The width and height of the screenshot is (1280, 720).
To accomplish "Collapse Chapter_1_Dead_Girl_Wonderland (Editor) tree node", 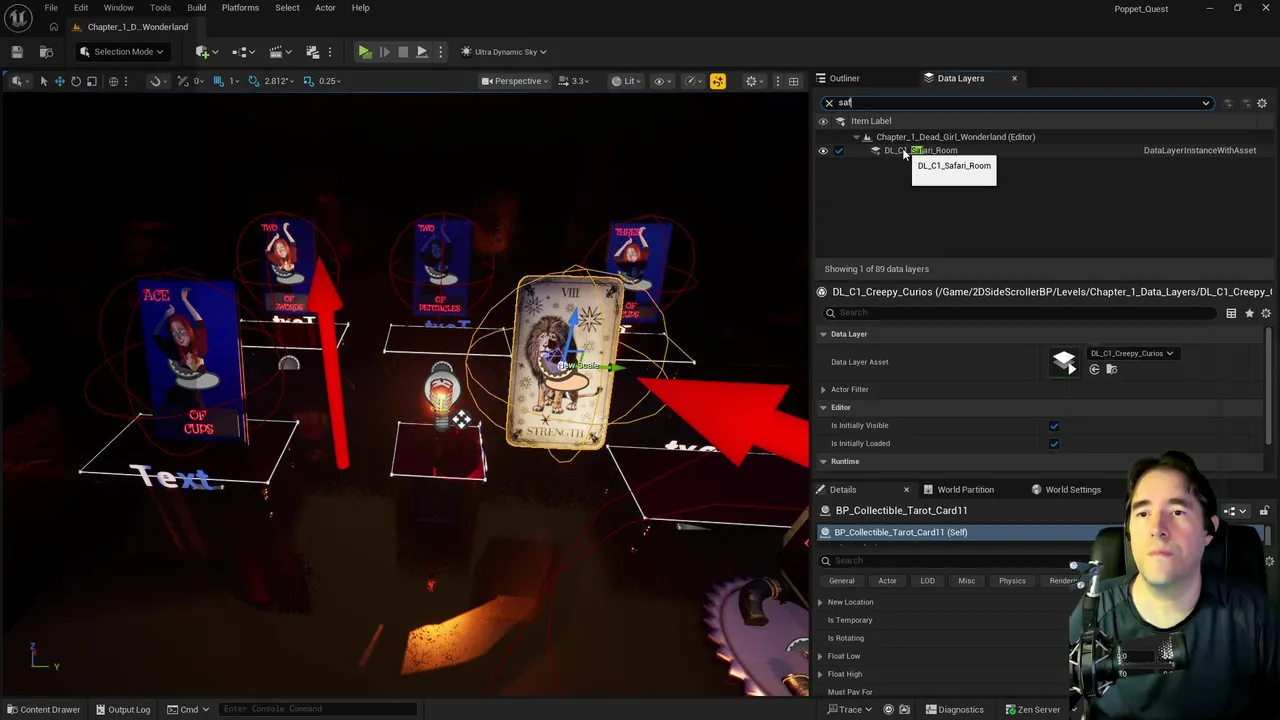I will pos(856,137).
